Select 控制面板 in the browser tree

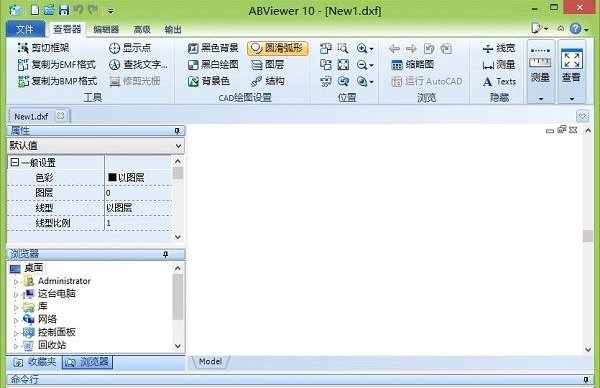[57, 332]
